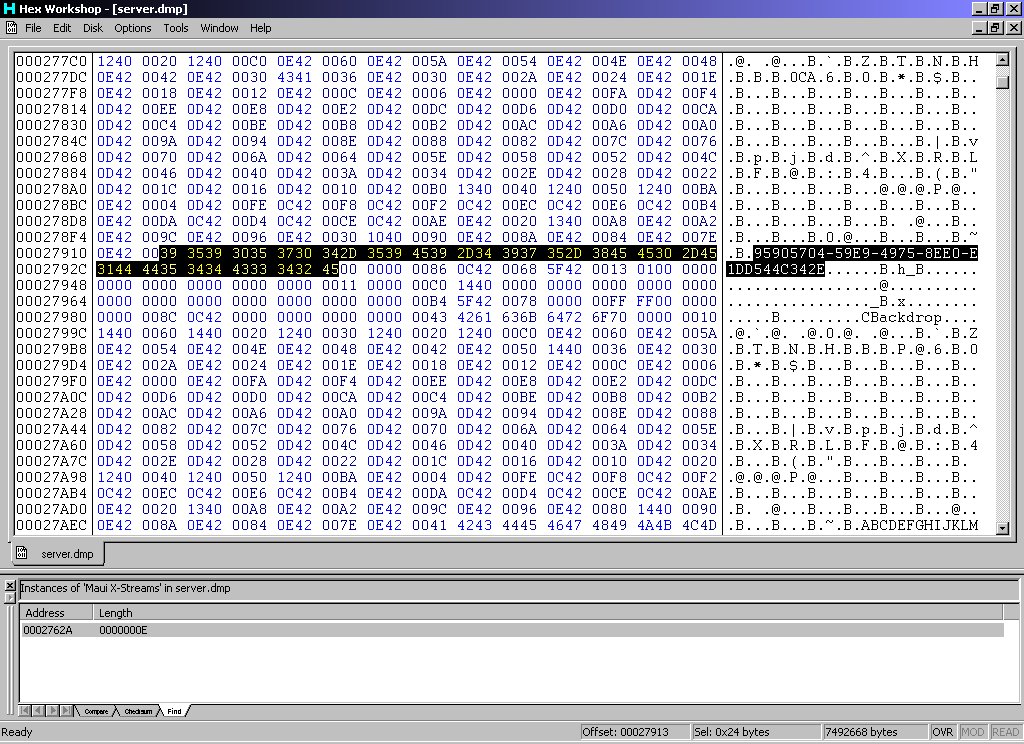Click ABCDEFGHIJKLM in the ASCII column
This screenshot has width=1024, height=744.
pyautogui.click(x=920, y=525)
